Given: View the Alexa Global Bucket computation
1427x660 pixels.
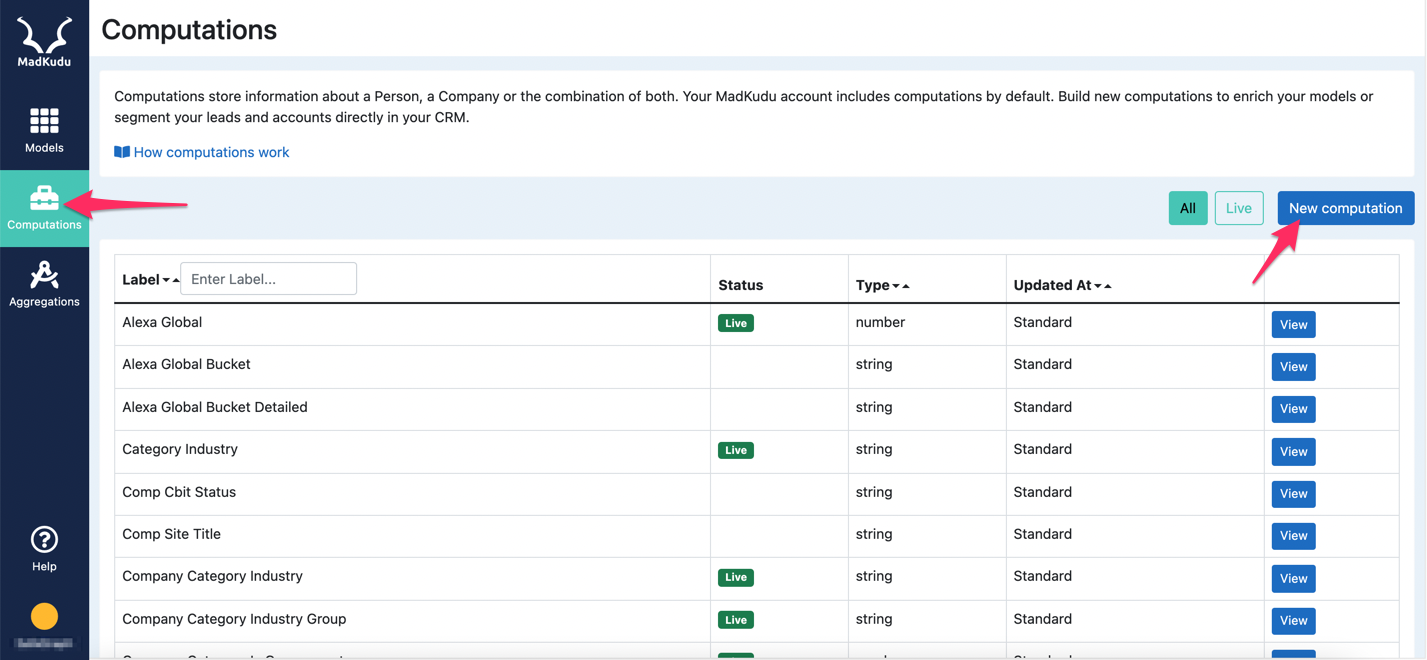Looking at the screenshot, I should (1293, 367).
